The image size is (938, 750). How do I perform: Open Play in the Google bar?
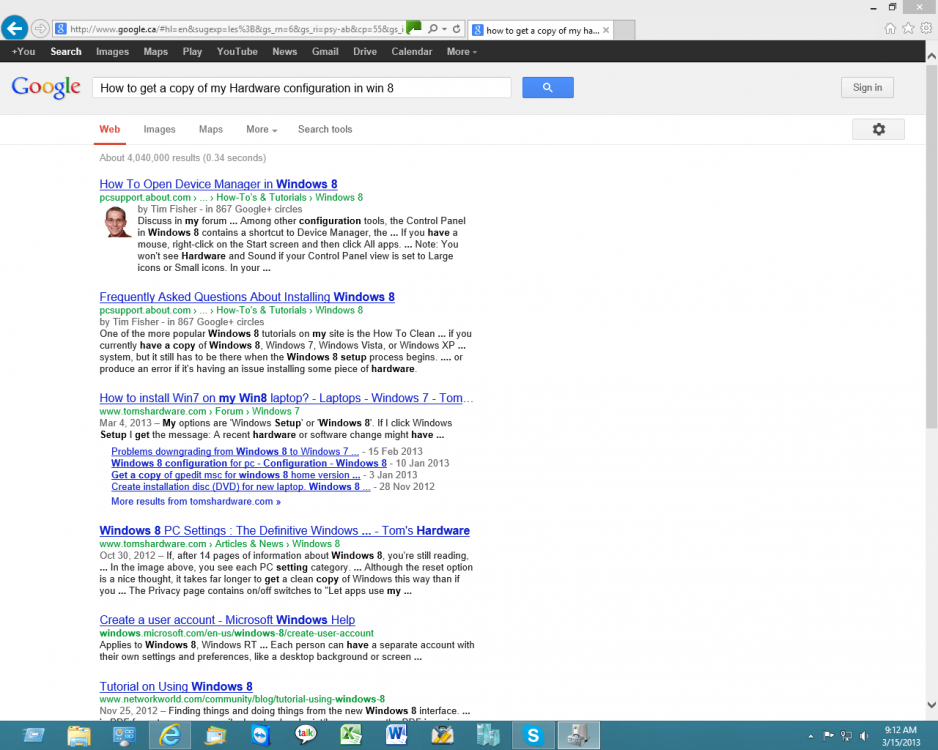click(192, 51)
